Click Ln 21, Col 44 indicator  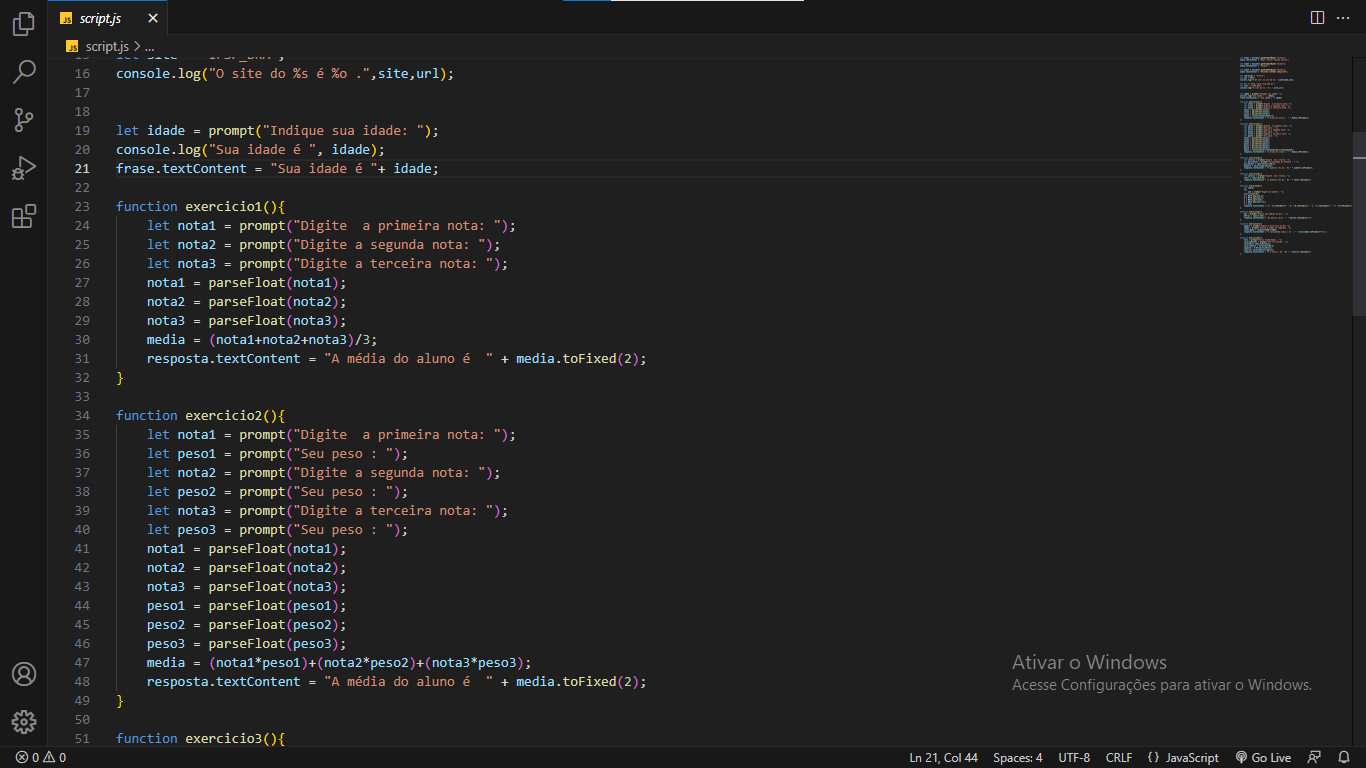pos(943,758)
